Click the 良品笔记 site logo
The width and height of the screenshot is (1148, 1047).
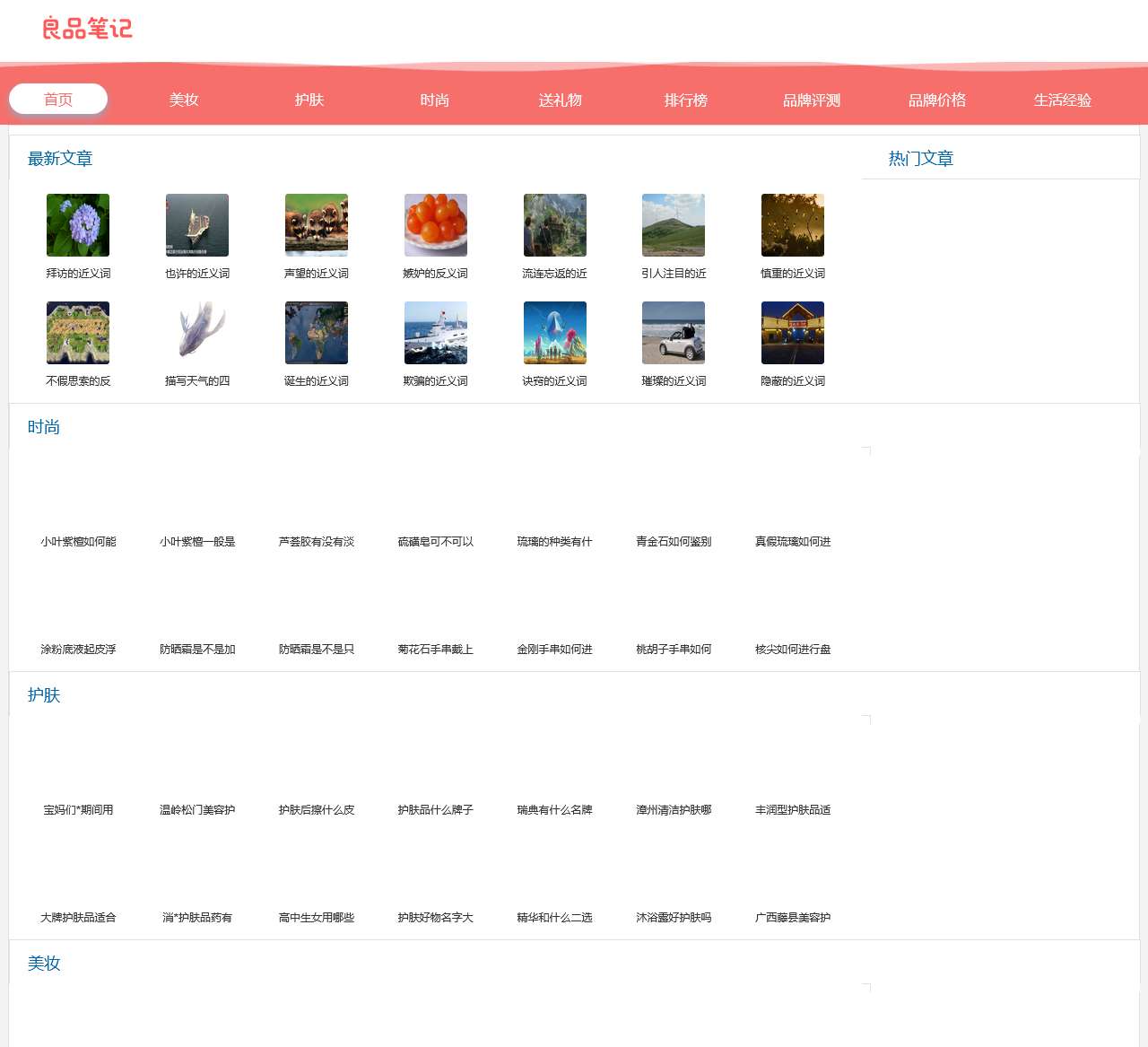pos(87,29)
